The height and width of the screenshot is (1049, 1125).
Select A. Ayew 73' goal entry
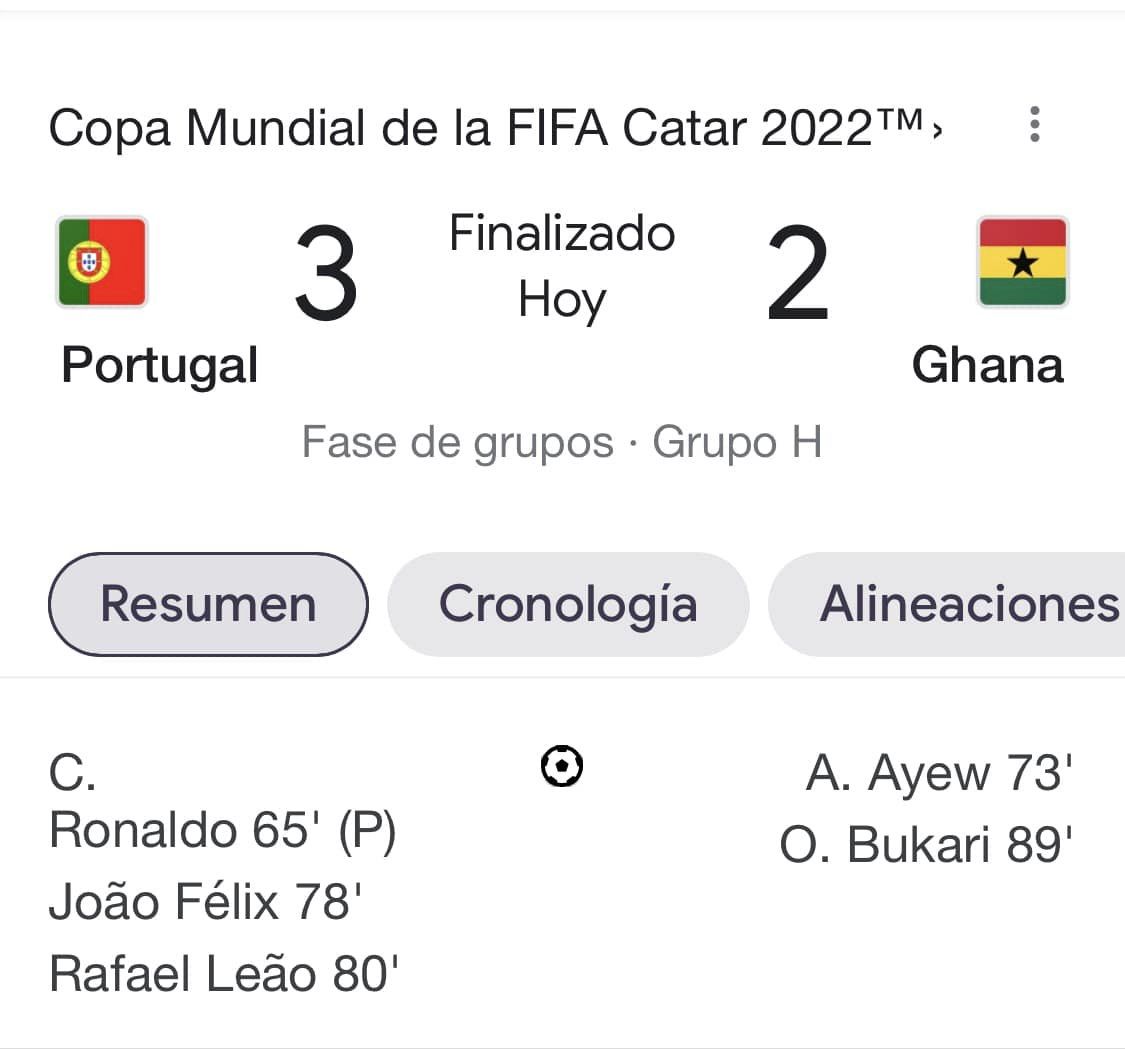tap(939, 773)
